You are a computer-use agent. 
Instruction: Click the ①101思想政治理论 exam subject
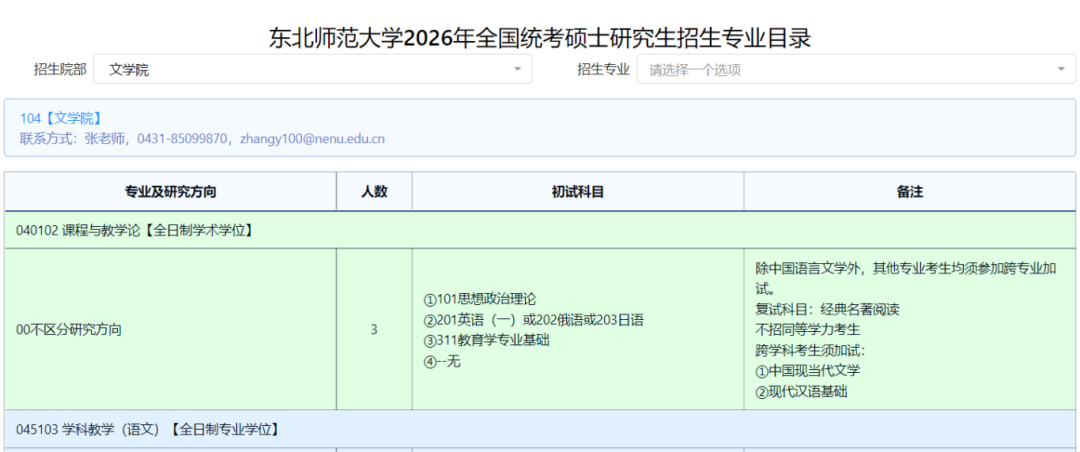point(480,299)
